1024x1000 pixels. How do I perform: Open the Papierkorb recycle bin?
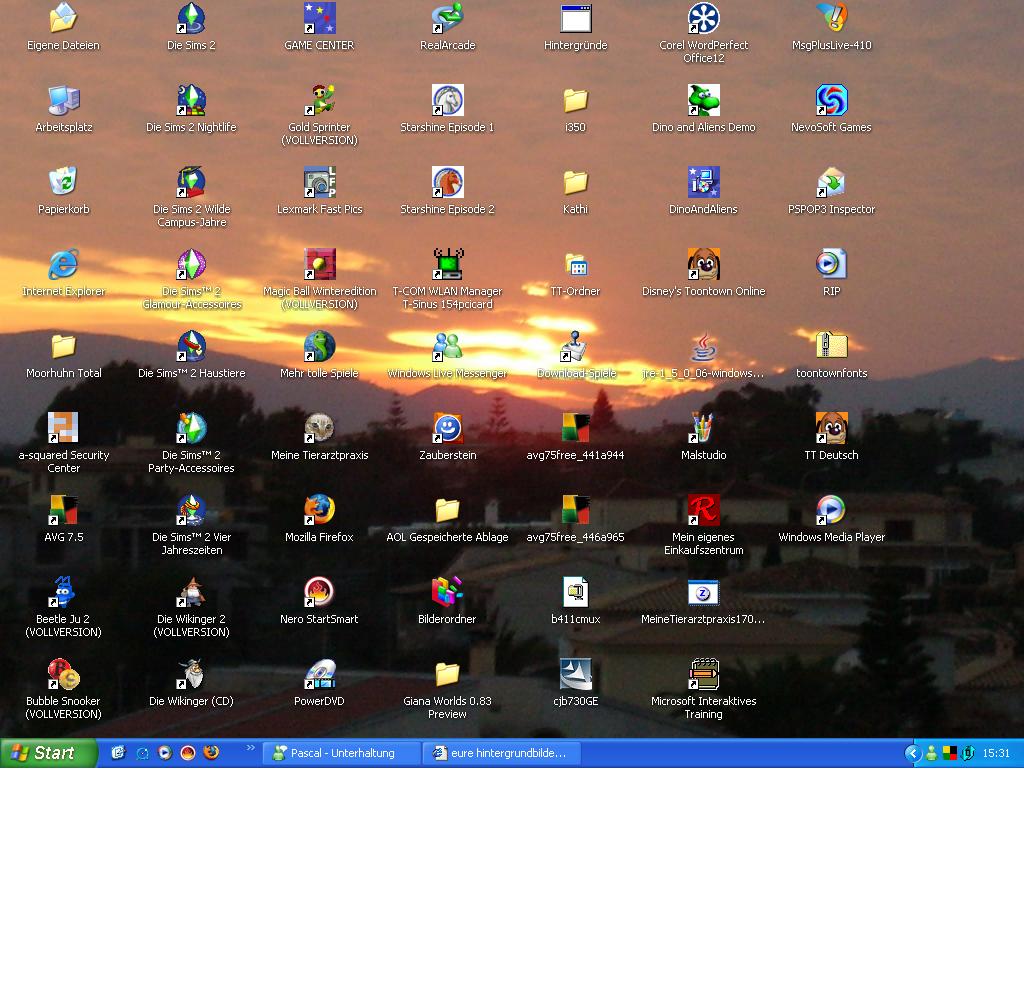63,183
